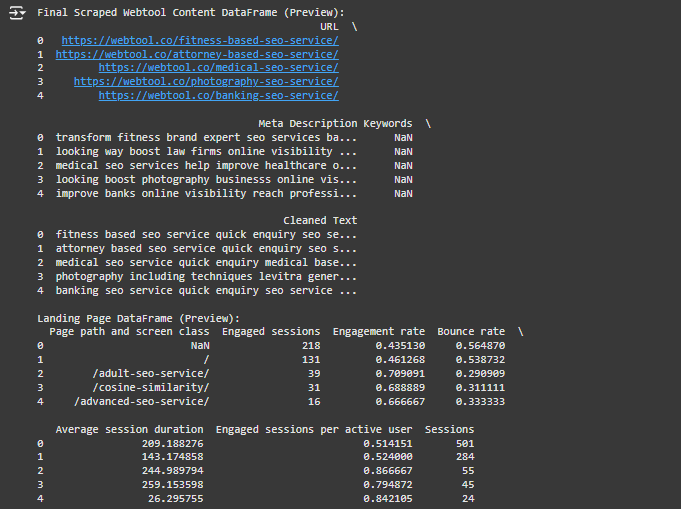Select bounce rate value 0.311111

pos(480,387)
